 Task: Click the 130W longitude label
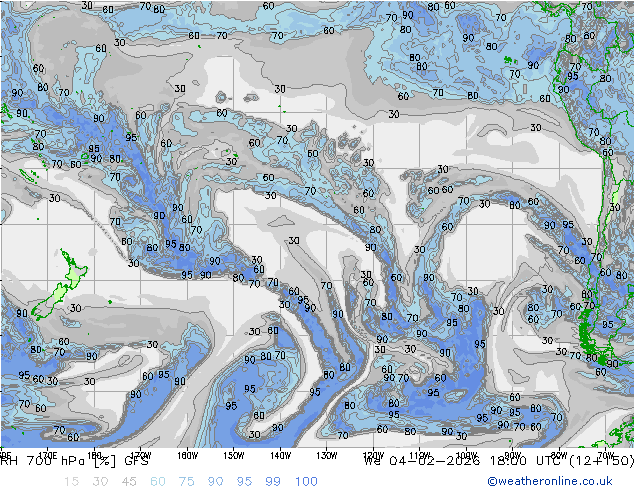[x=327, y=456]
